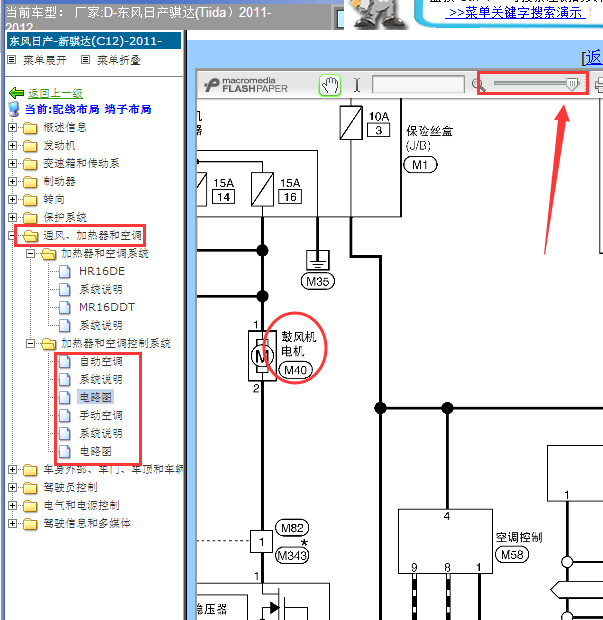The width and height of the screenshot is (603, 620).
Task: Open 系统说明 under 自动空调
Action: coord(101,380)
